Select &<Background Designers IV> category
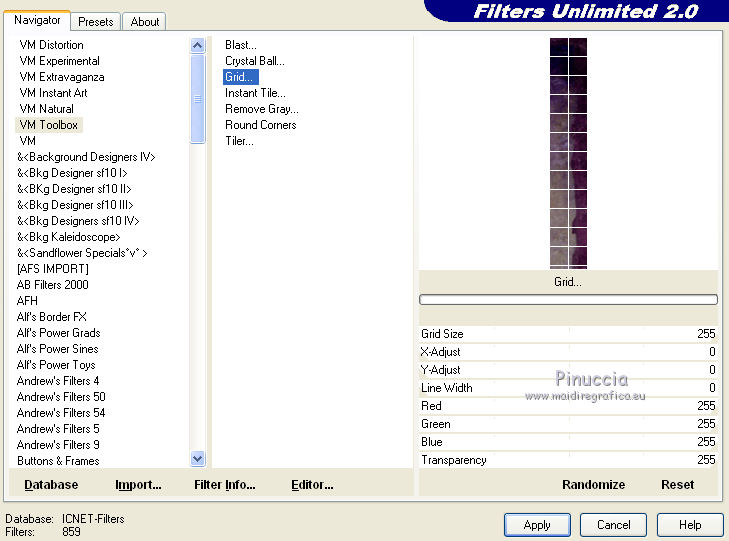Image resolution: width=729 pixels, height=541 pixels. 86,157
